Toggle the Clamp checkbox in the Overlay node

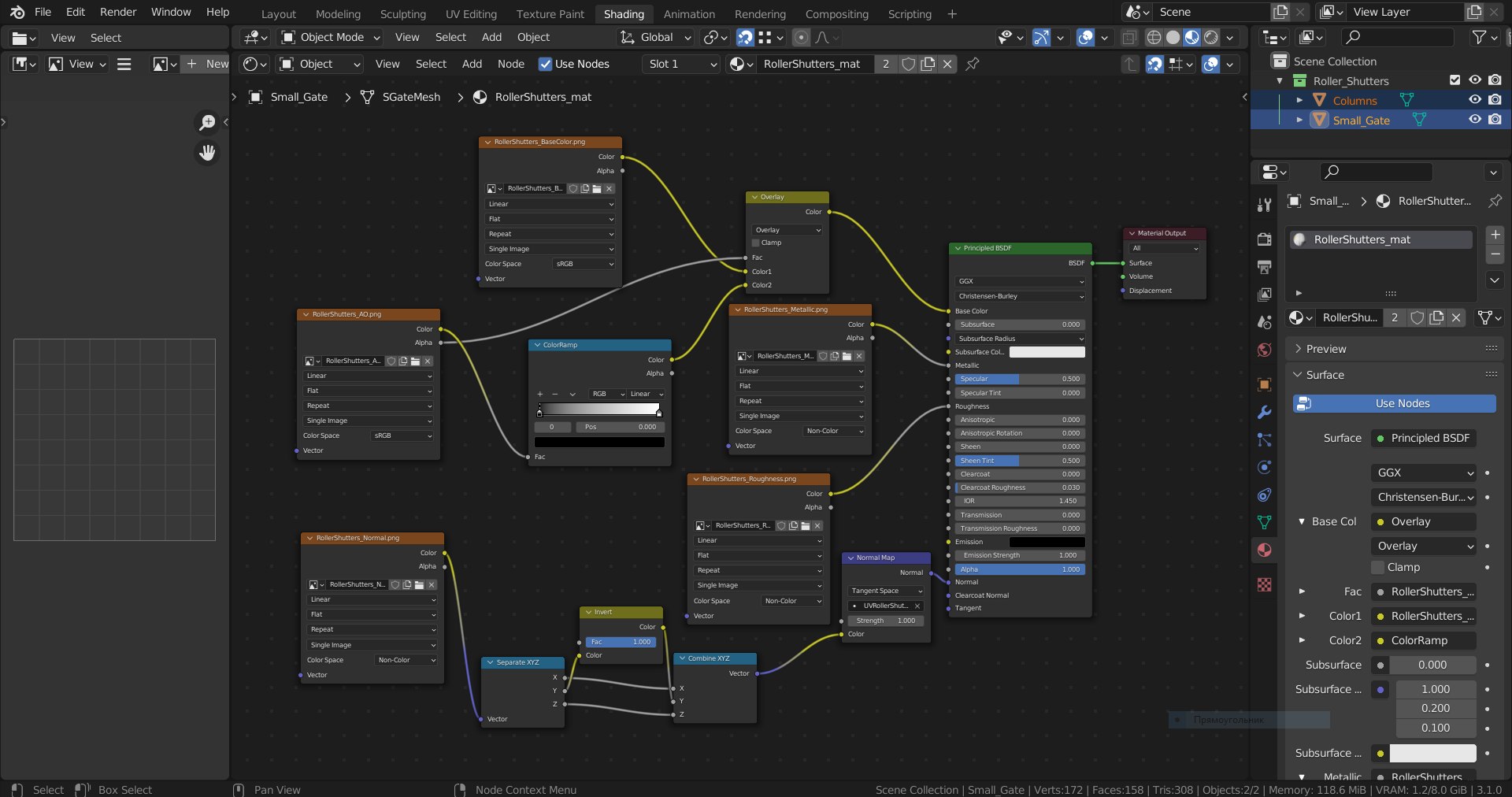click(x=756, y=243)
